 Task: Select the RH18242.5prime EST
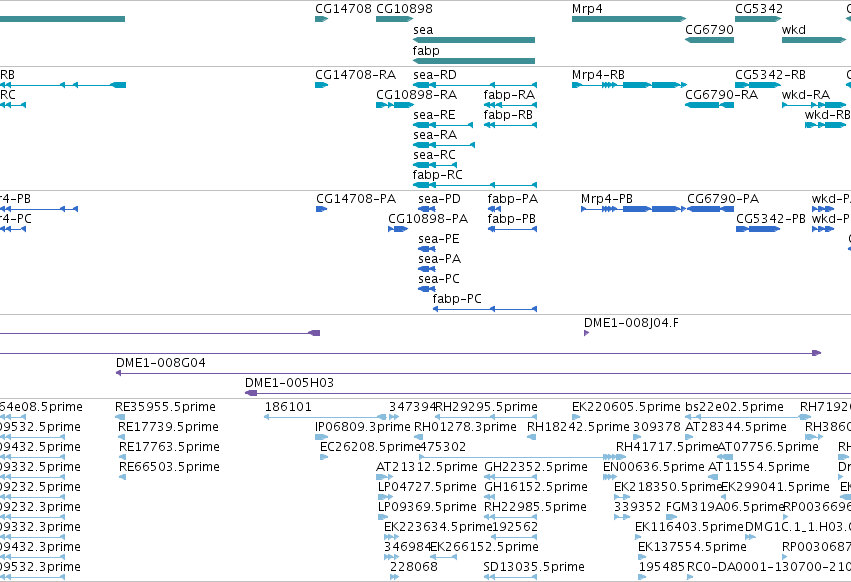click(532, 437)
